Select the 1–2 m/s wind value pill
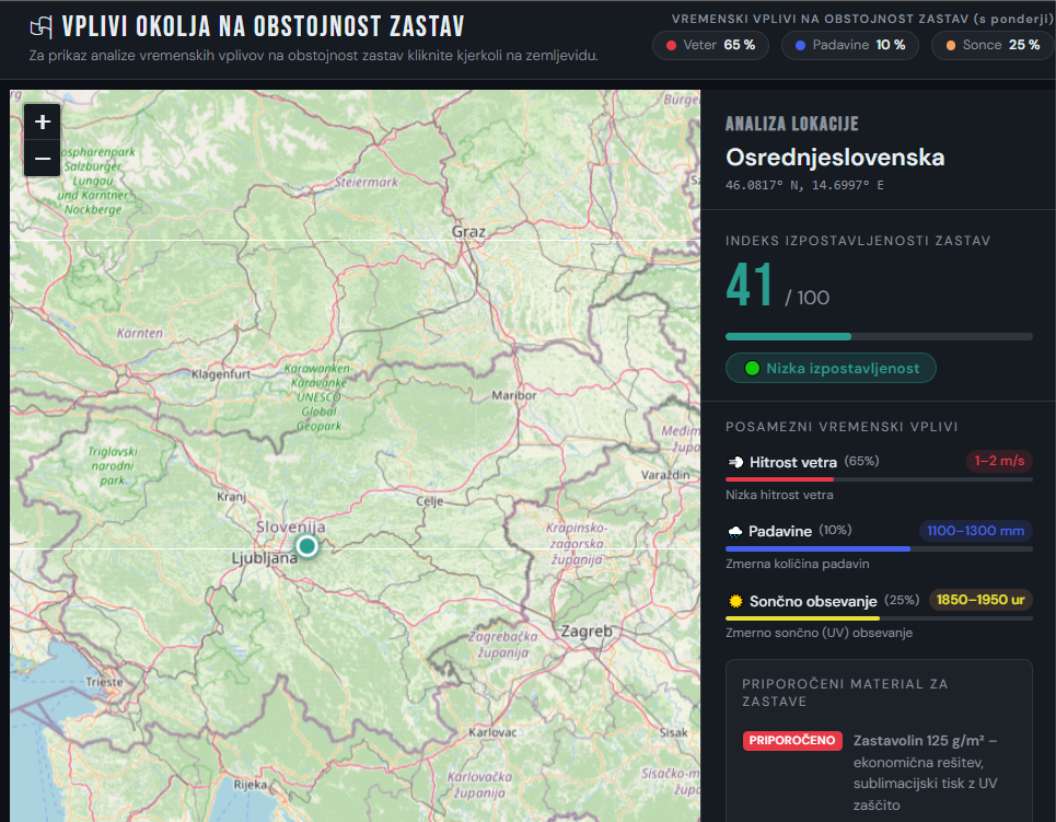Viewport: 1056px width, 822px height. (1001, 462)
